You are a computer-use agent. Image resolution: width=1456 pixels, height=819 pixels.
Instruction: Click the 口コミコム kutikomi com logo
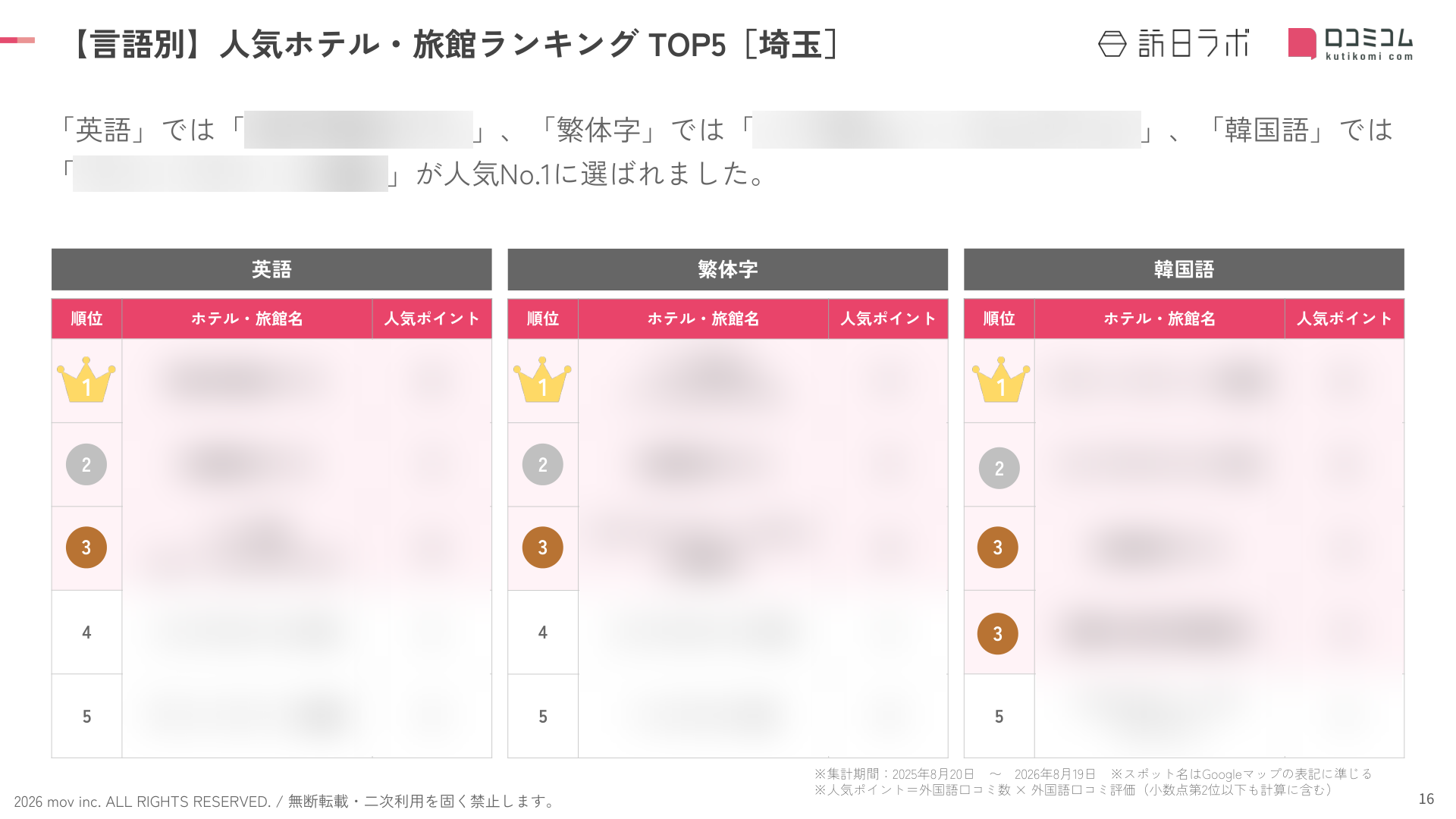point(1351,44)
